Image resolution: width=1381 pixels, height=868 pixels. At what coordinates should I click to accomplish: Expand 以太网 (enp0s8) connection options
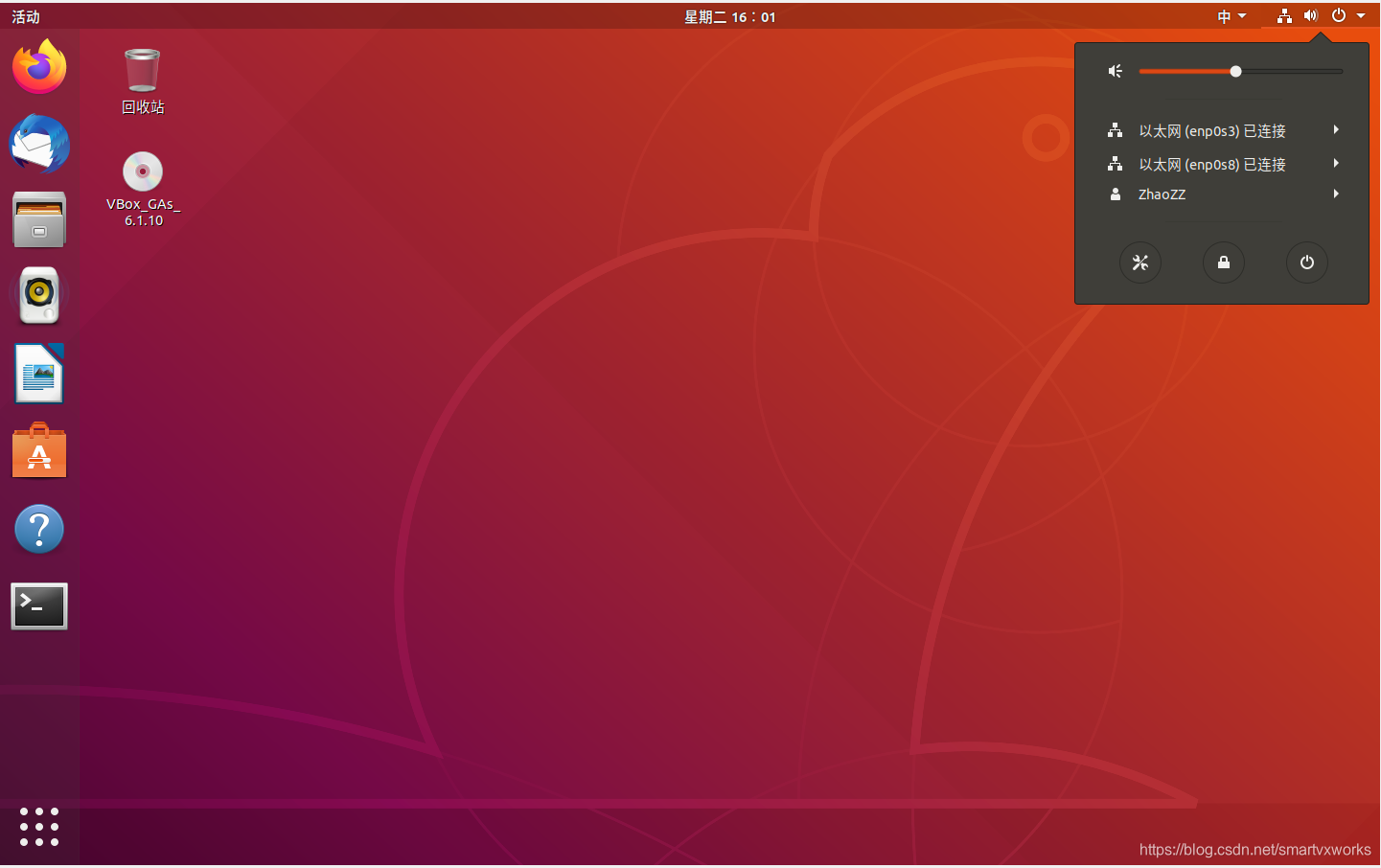pos(1336,163)
